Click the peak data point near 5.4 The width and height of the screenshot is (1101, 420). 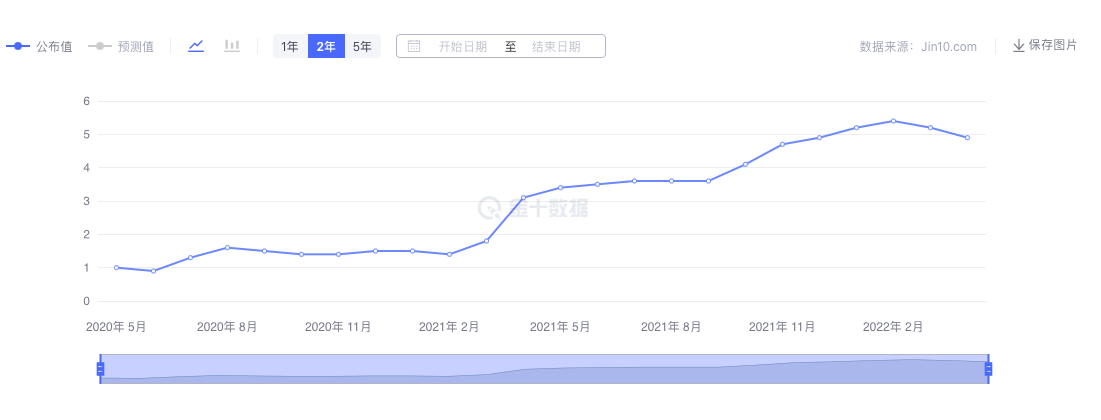click(893, 121)
